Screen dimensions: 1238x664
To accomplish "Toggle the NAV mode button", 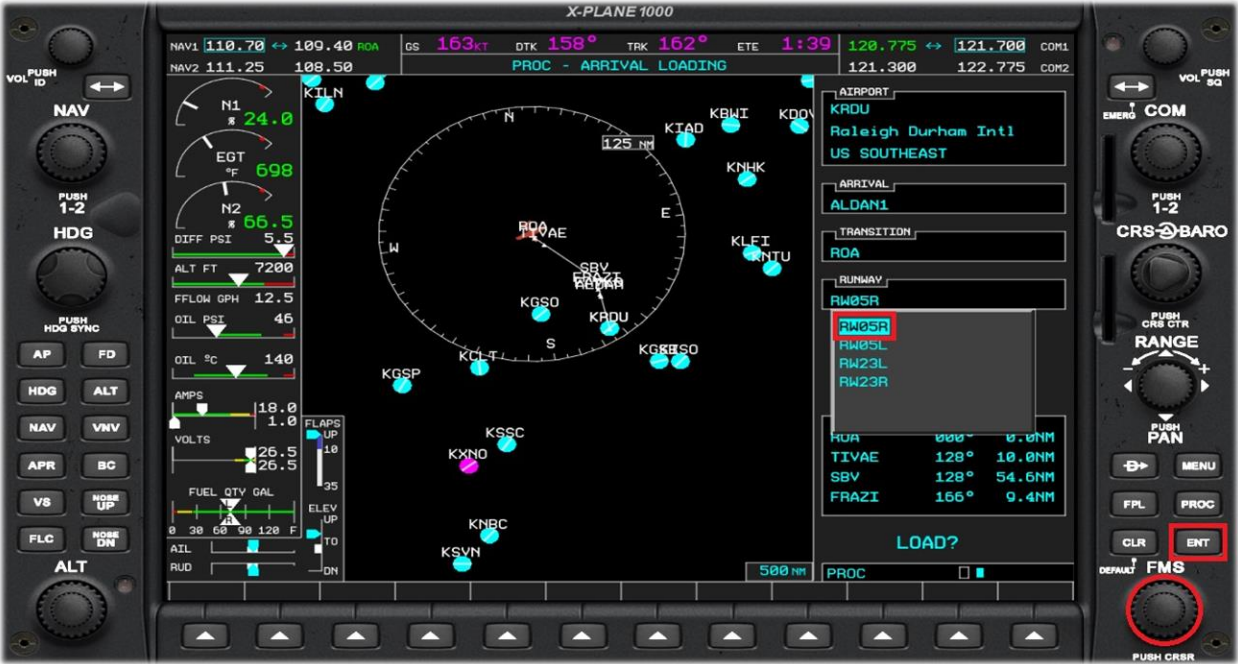I will 42,428.
